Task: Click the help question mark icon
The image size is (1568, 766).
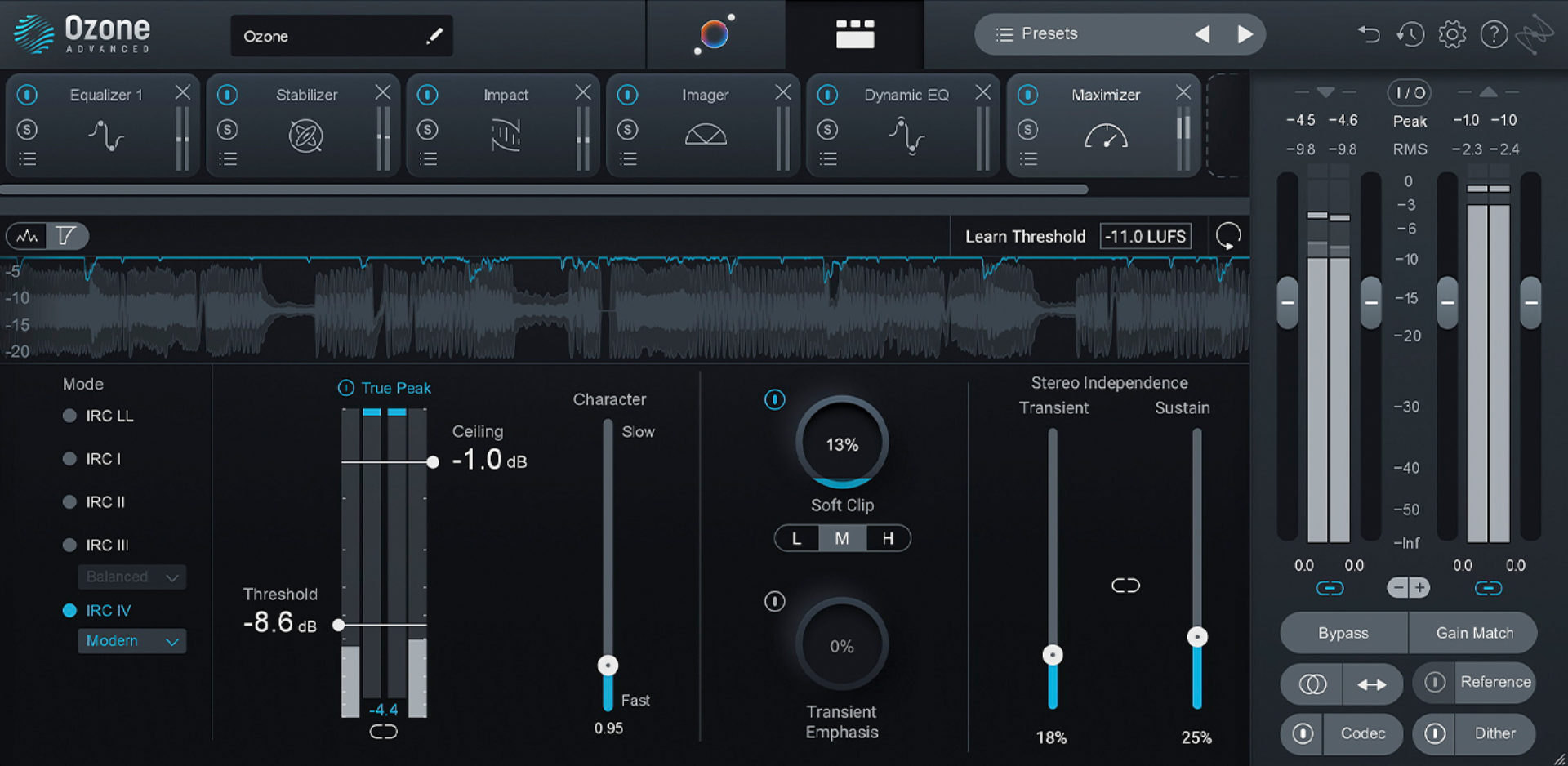Action: pos(1494,33)
